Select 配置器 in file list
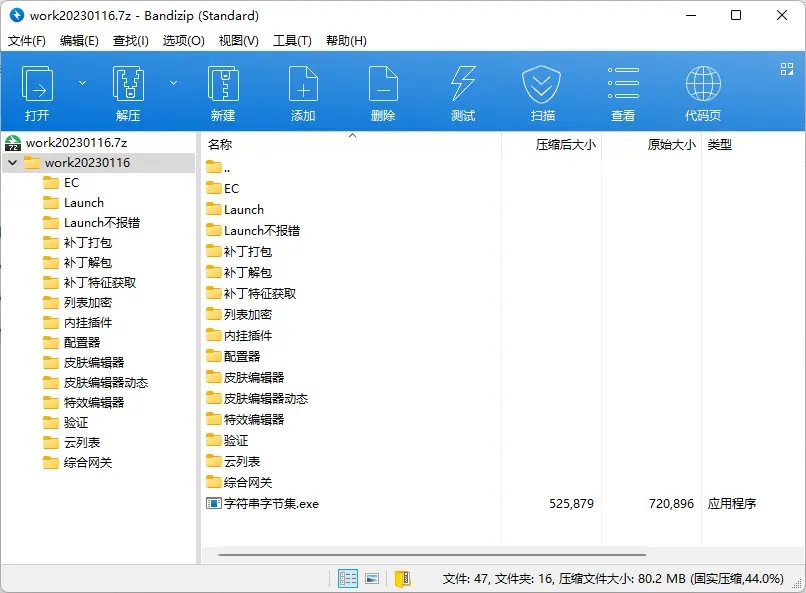Screen dimensions: 806x593 (x=233, y=357)
